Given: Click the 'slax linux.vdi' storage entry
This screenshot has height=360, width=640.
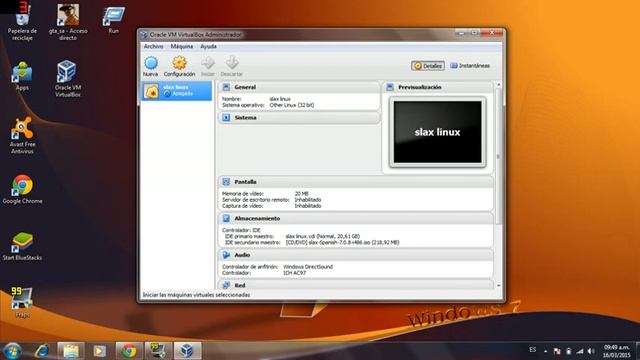Looking at the screenshot, I should (x=322, y=236).
